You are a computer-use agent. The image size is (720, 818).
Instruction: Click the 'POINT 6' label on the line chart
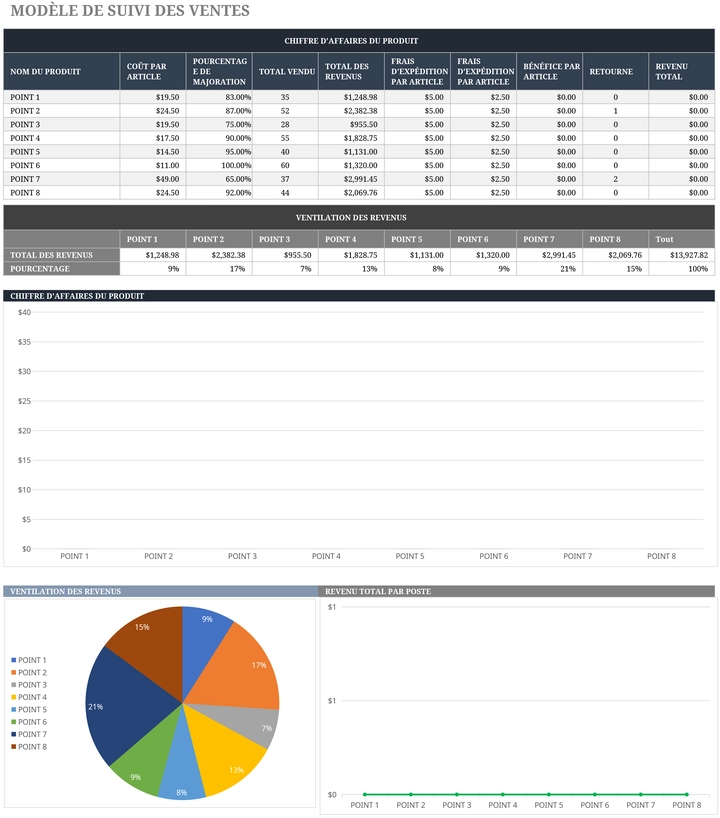point(595,805)
